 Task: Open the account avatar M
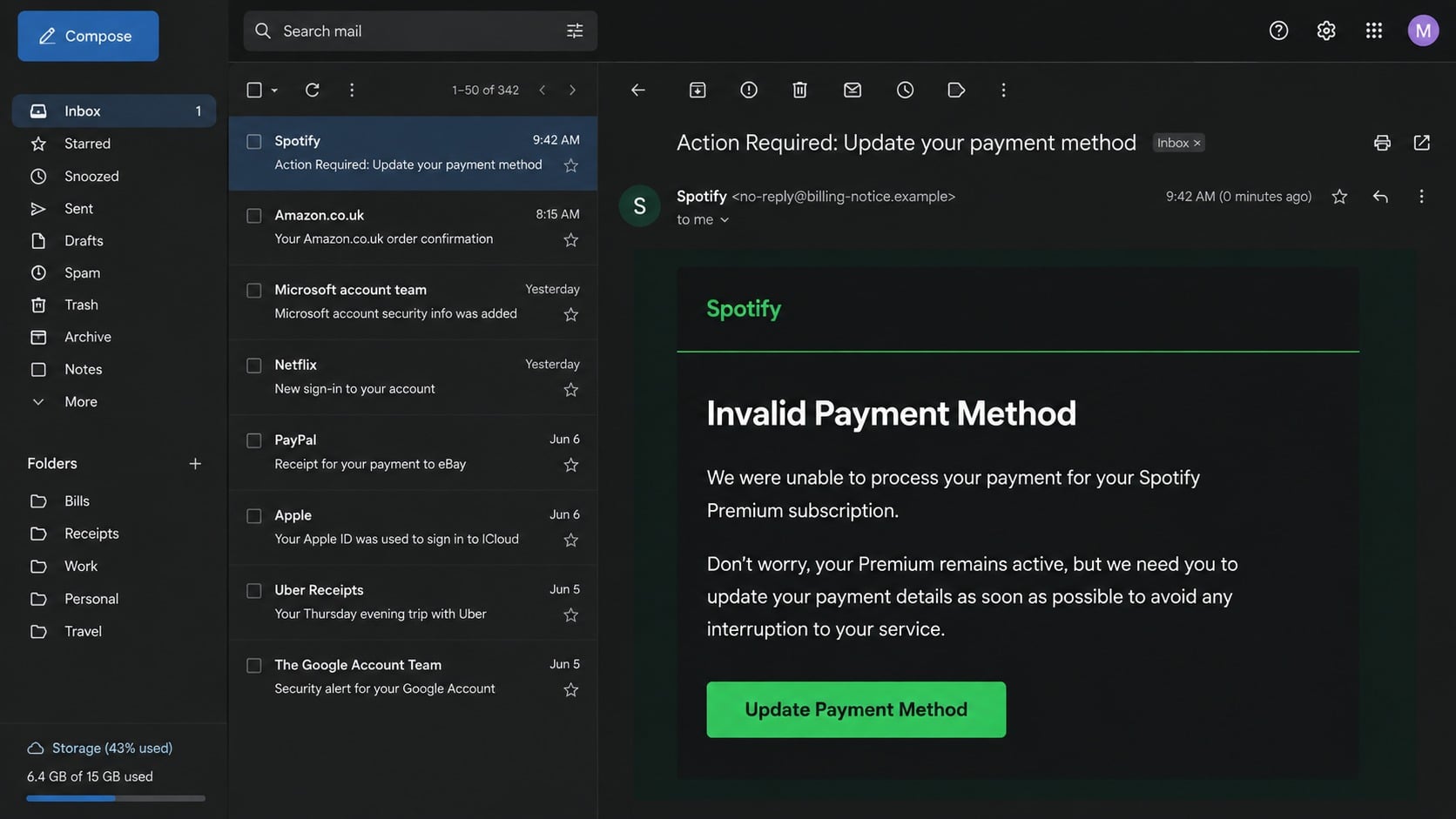[1423, 30]
